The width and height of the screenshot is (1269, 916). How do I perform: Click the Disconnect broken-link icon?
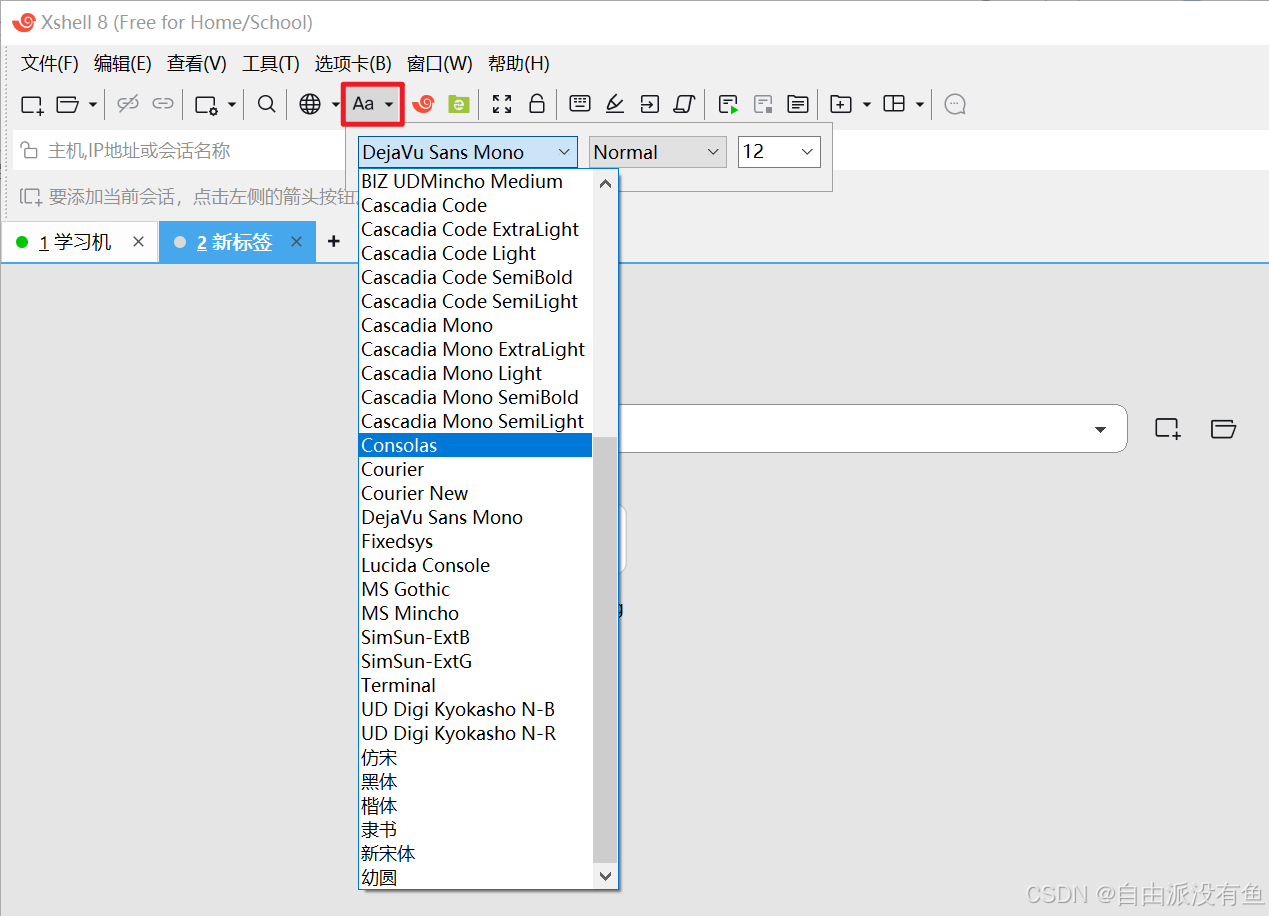(128, 104)
